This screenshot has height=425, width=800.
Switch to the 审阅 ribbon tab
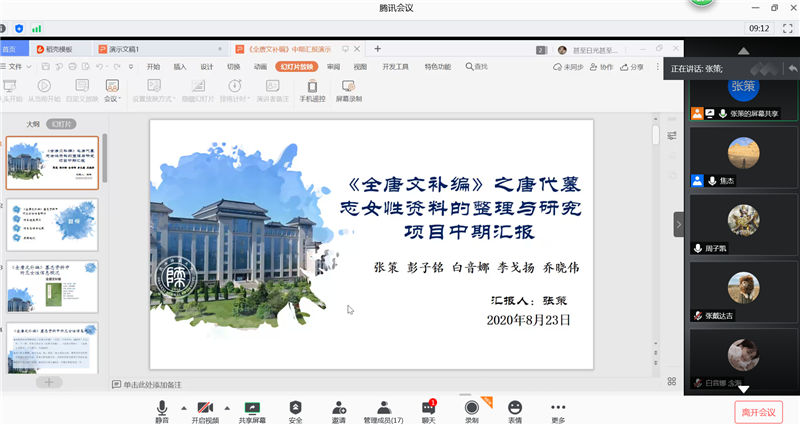(x=334, y=67)
